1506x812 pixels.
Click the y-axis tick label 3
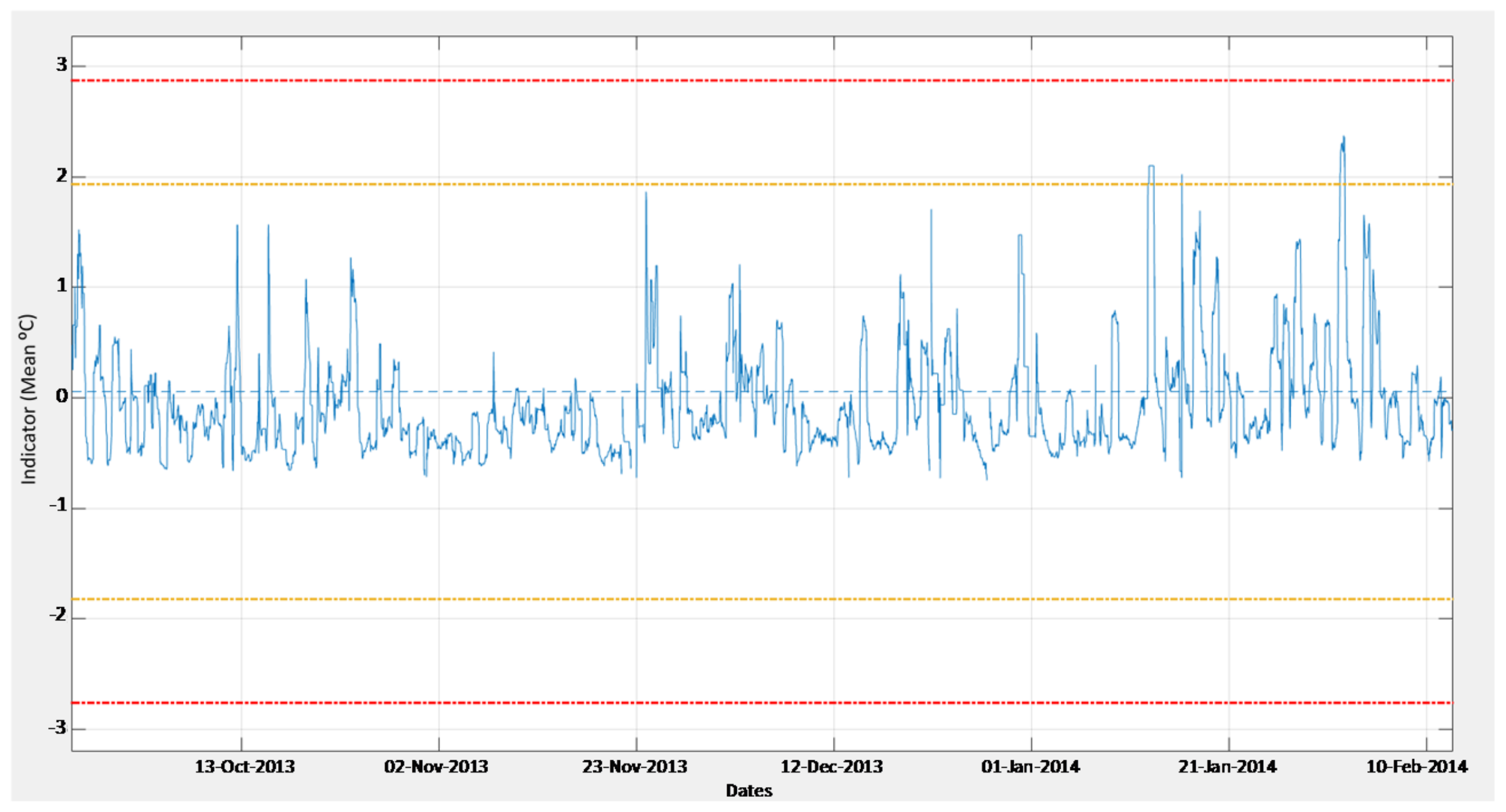click(x=61, y=64)
